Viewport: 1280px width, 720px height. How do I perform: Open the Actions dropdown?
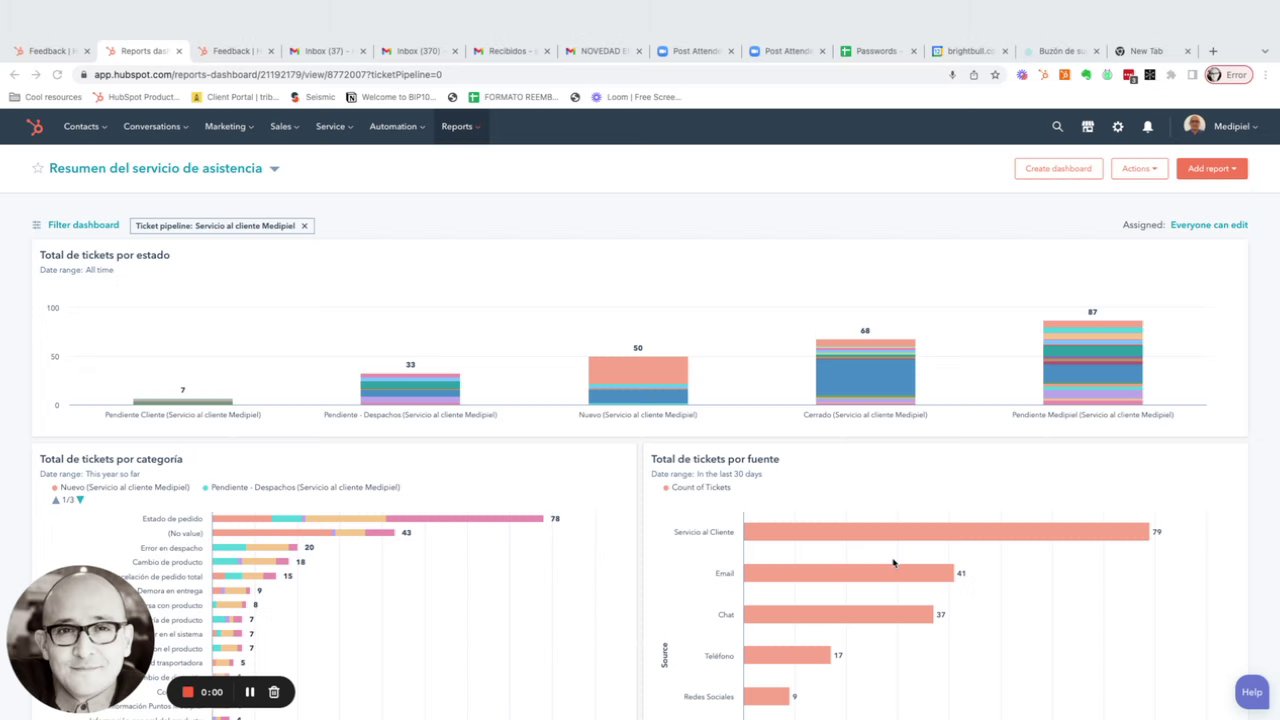[1140, 168]
